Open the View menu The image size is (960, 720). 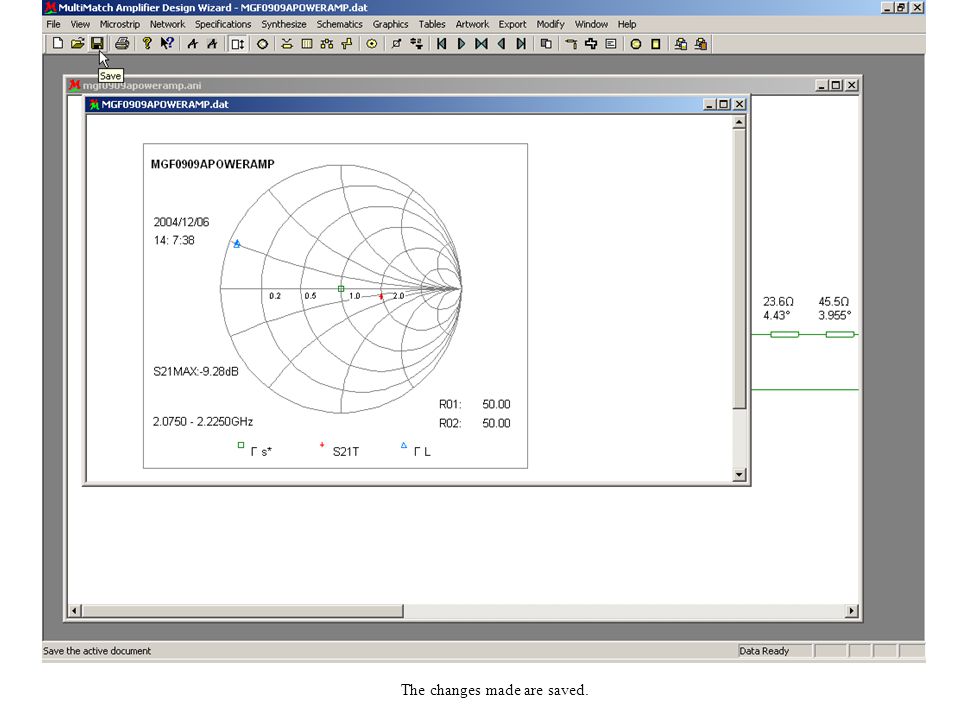point(80,24)
